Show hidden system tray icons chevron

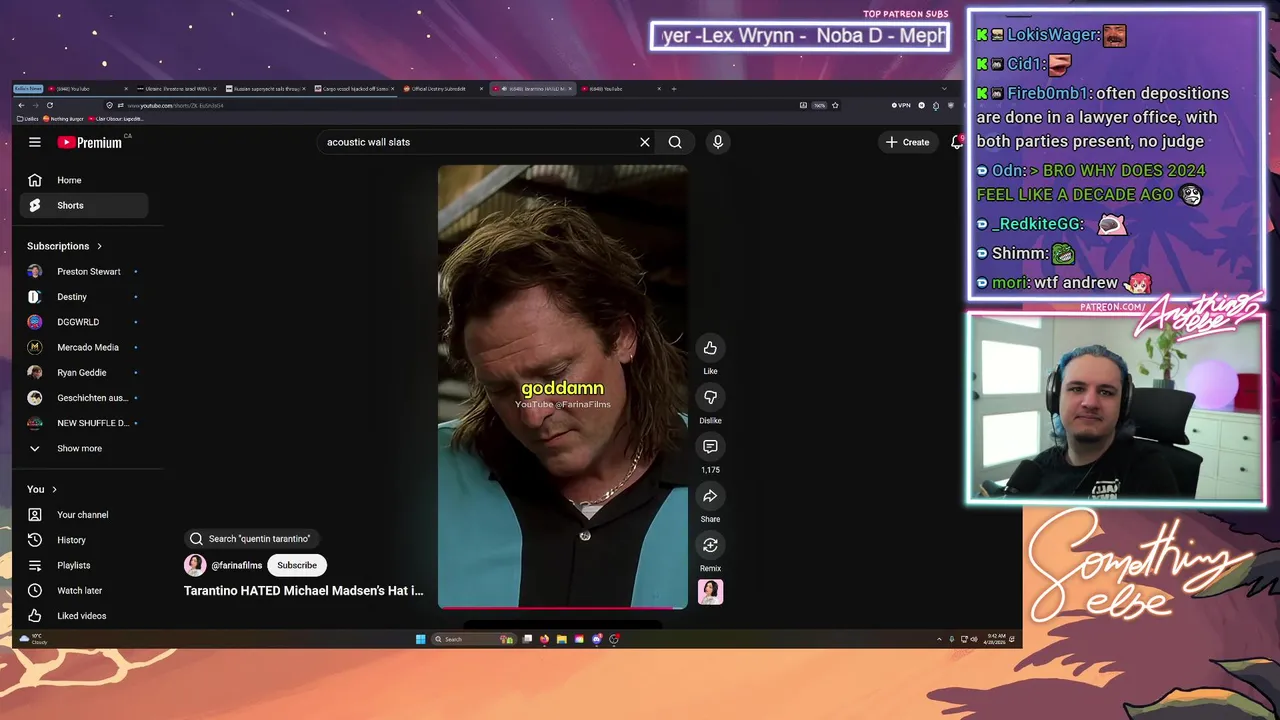[939, 639]
